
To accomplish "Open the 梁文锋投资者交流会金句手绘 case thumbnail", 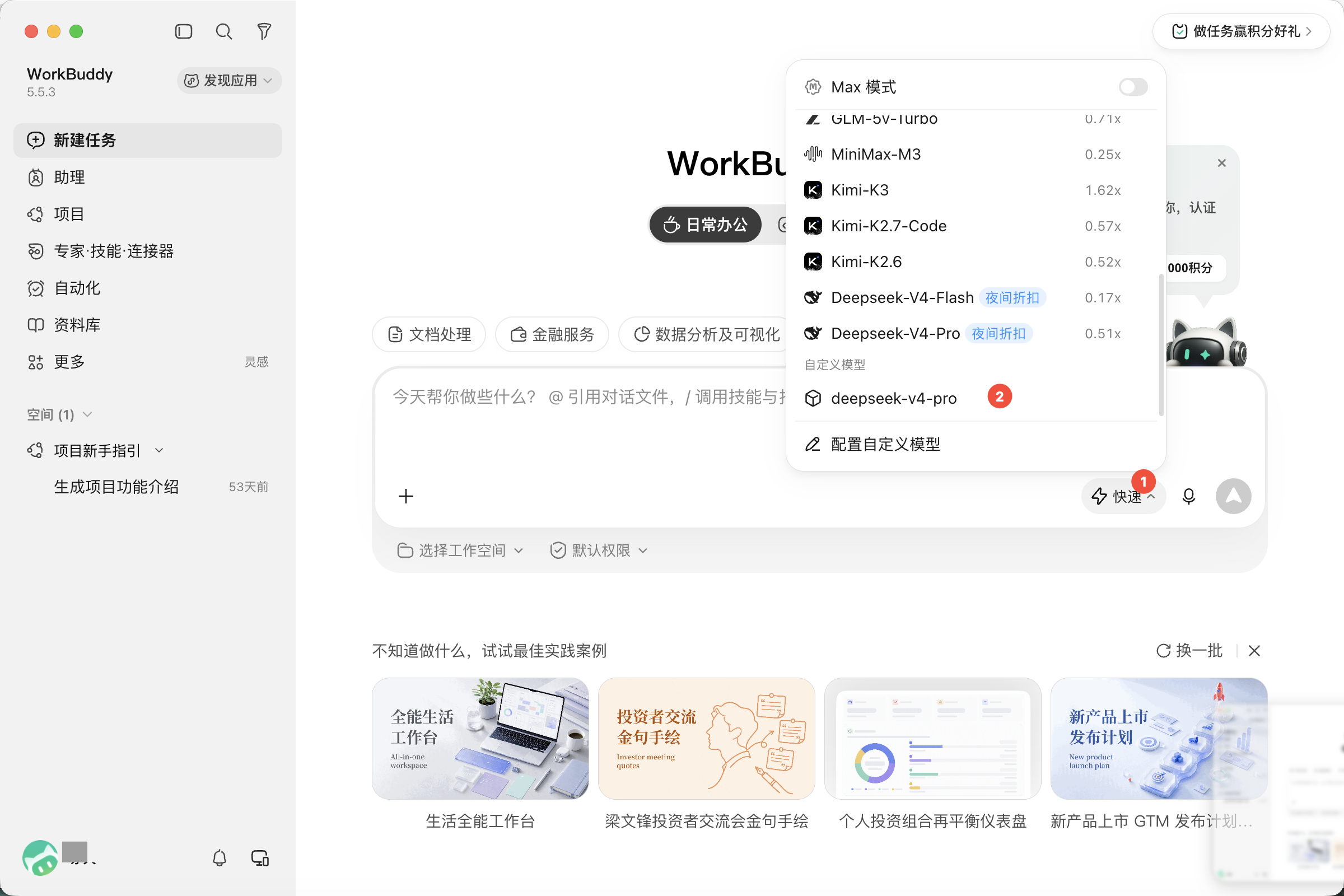I will click(x=706, y=738).
